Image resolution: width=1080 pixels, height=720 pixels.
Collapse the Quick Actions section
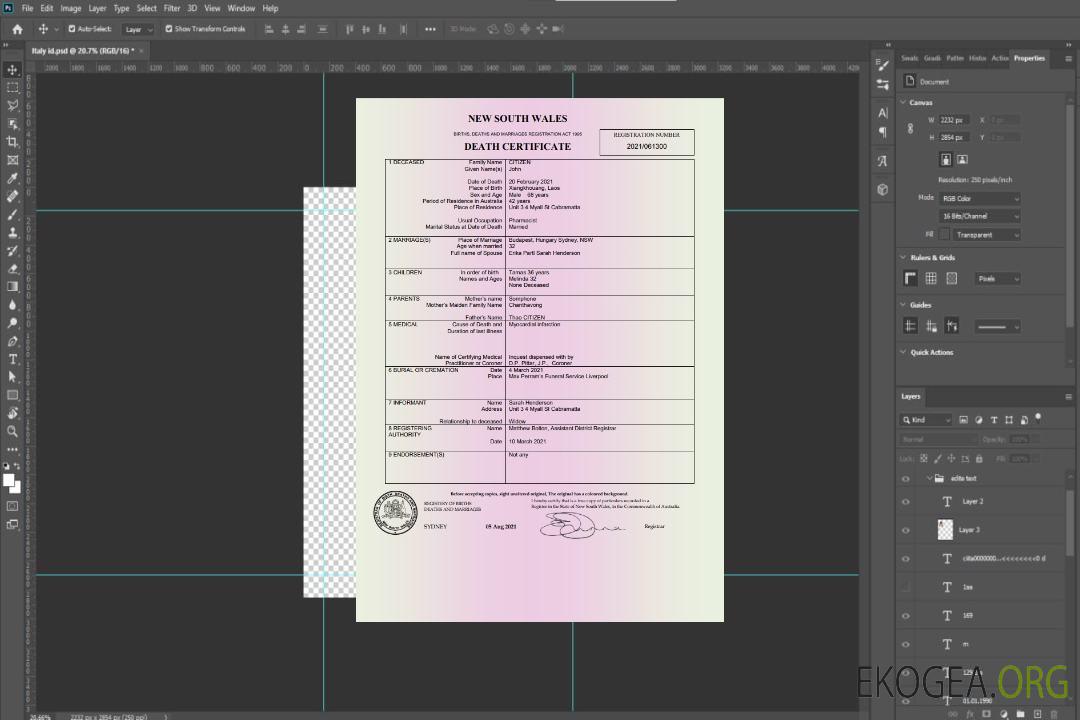[904, 352]
